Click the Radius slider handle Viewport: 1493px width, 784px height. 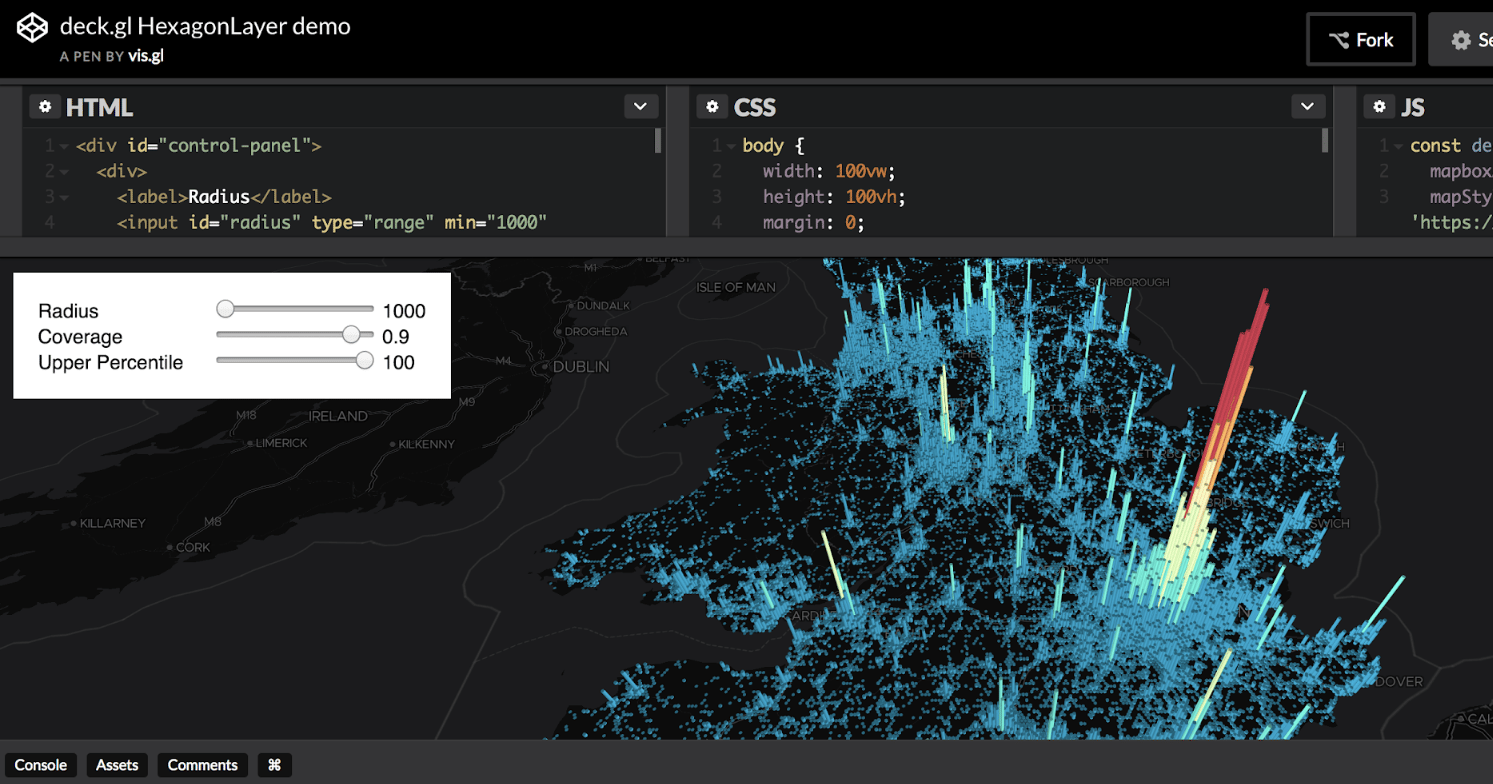[224, 309]
